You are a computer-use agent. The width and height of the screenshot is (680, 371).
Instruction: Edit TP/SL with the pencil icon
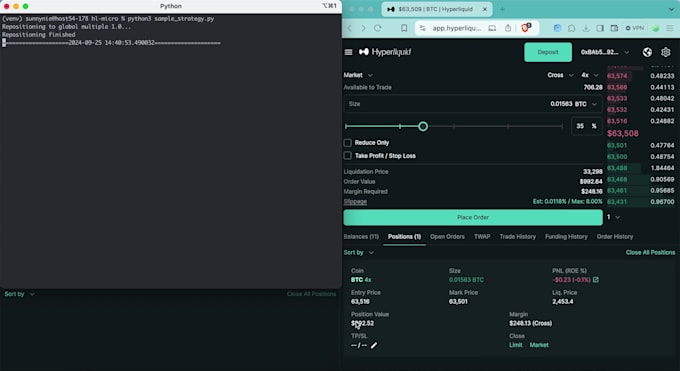(x=374, y=345)
